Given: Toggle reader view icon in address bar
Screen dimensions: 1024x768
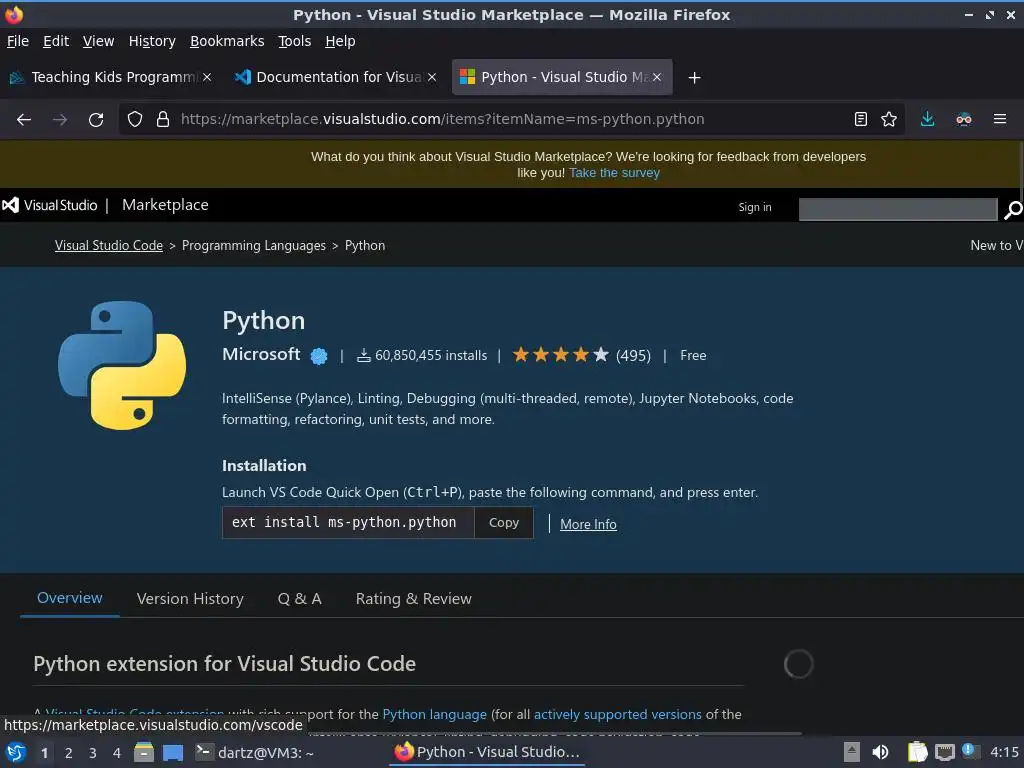Looking at the screenshot, I should click(861, 119).
